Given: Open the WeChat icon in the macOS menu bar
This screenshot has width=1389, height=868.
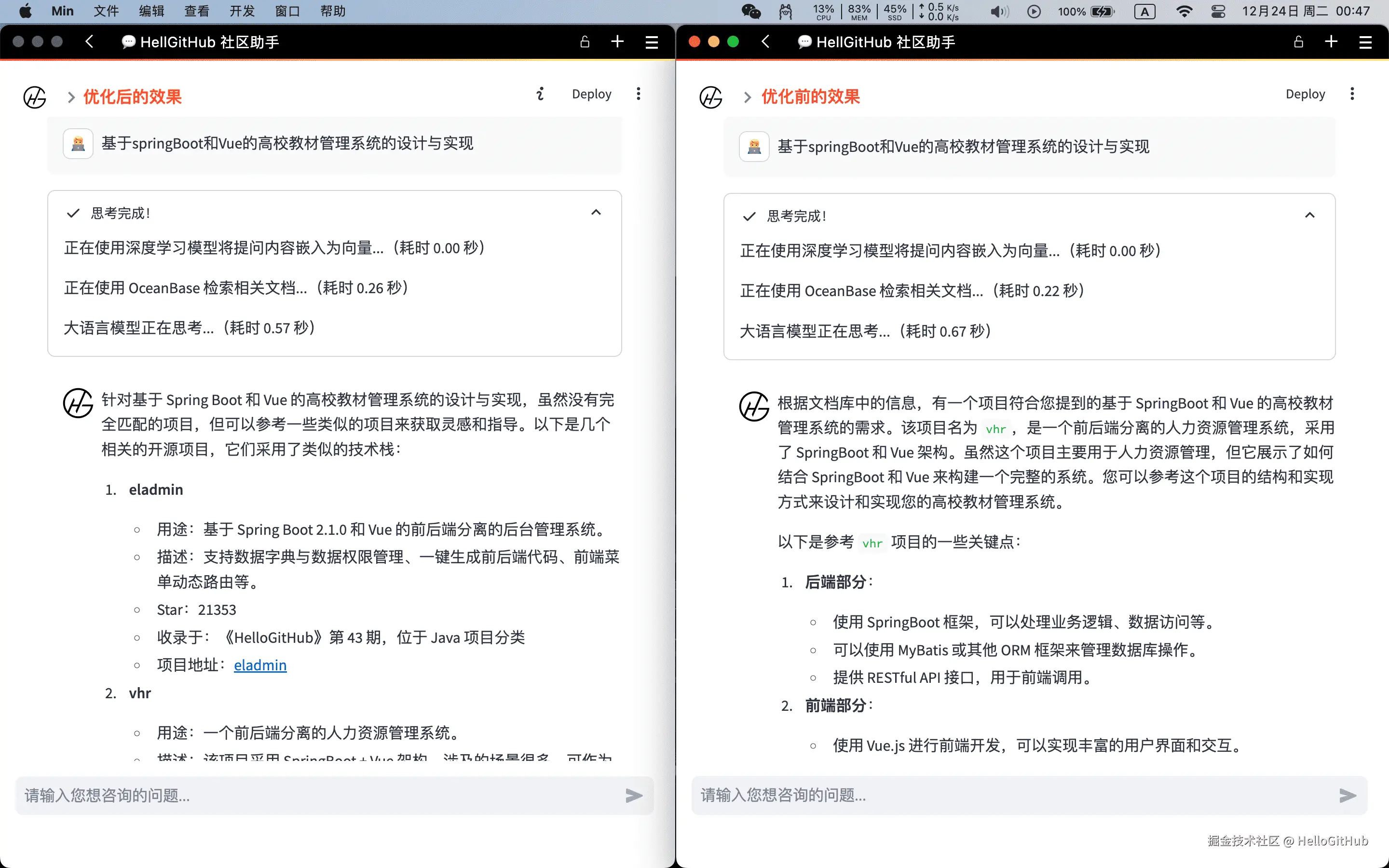Looking at the screenshot, I should pyautogui.click(x=751, y=12).
